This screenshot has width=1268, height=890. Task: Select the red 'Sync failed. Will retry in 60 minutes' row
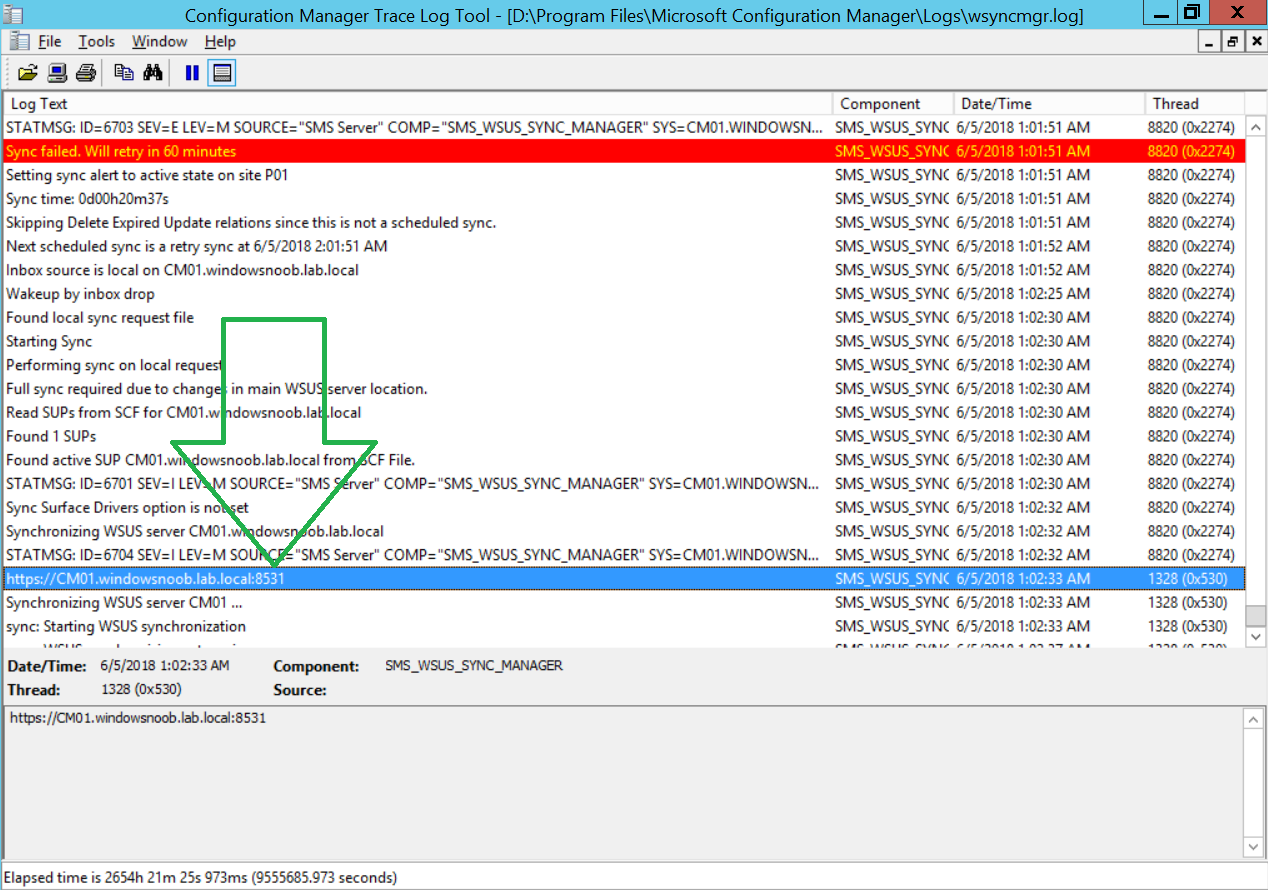[624, 151]
